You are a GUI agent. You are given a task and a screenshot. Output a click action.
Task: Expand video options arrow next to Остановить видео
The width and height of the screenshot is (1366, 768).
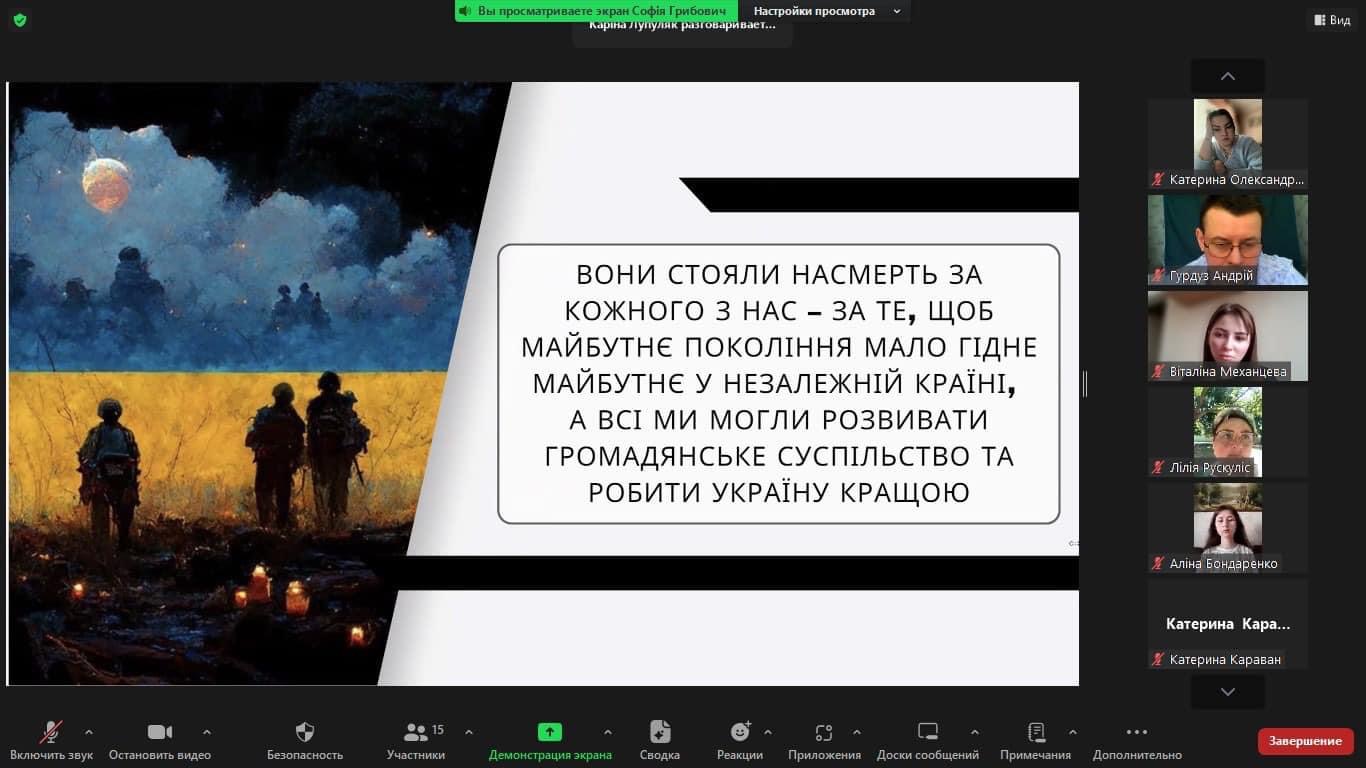tap(207, 732)
